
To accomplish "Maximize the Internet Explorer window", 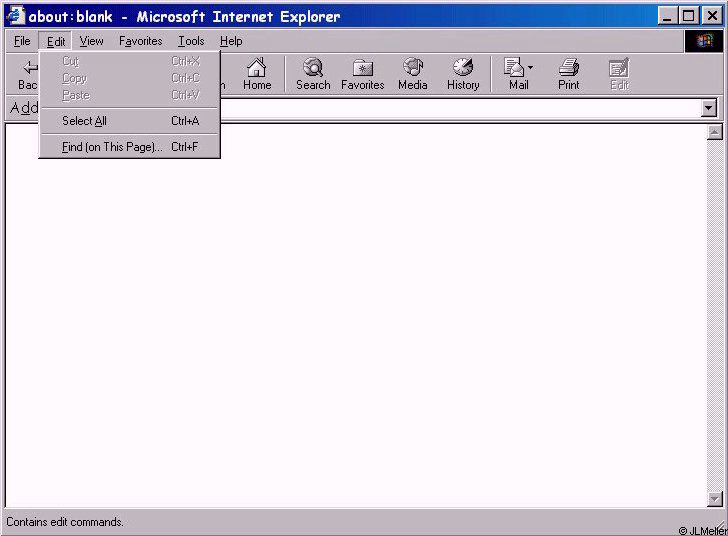I will click(689, 16).
